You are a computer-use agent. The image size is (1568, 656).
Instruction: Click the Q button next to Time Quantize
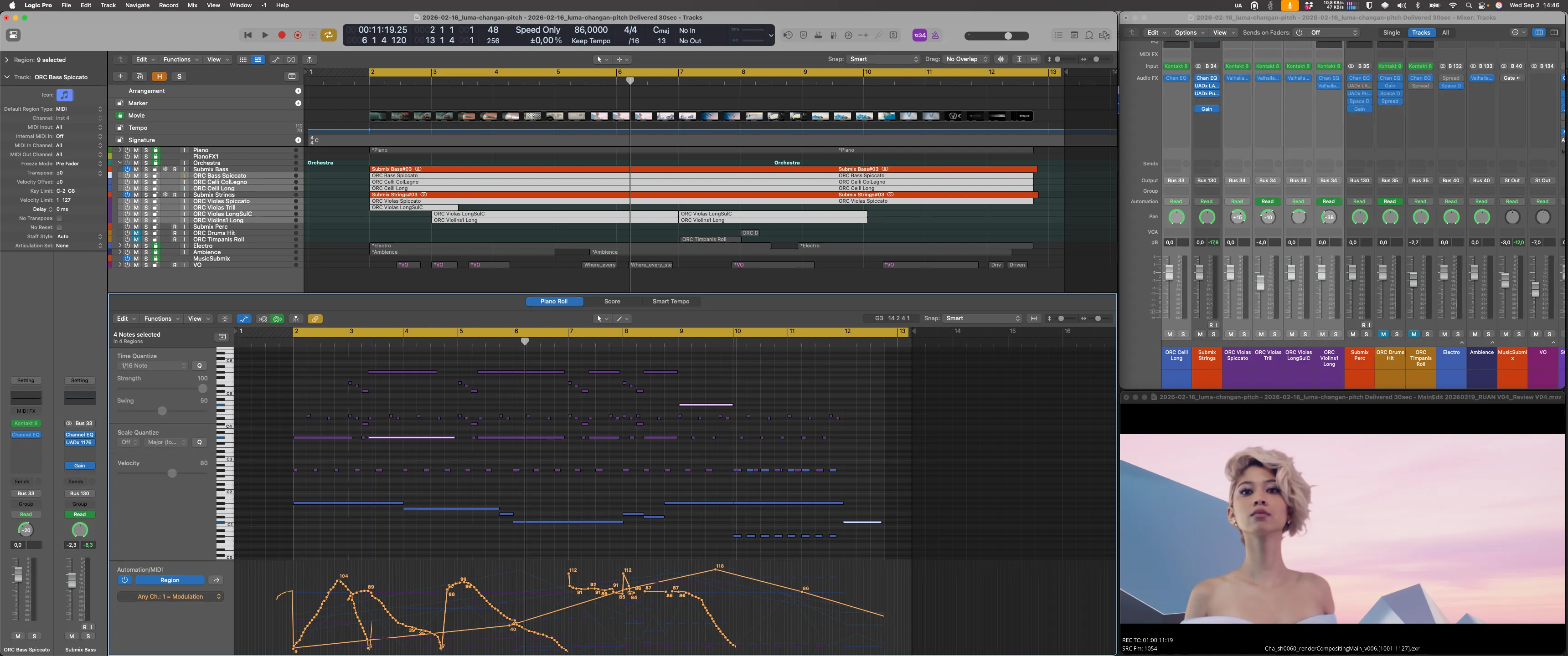pyautogui.click(x=199, y=366)
